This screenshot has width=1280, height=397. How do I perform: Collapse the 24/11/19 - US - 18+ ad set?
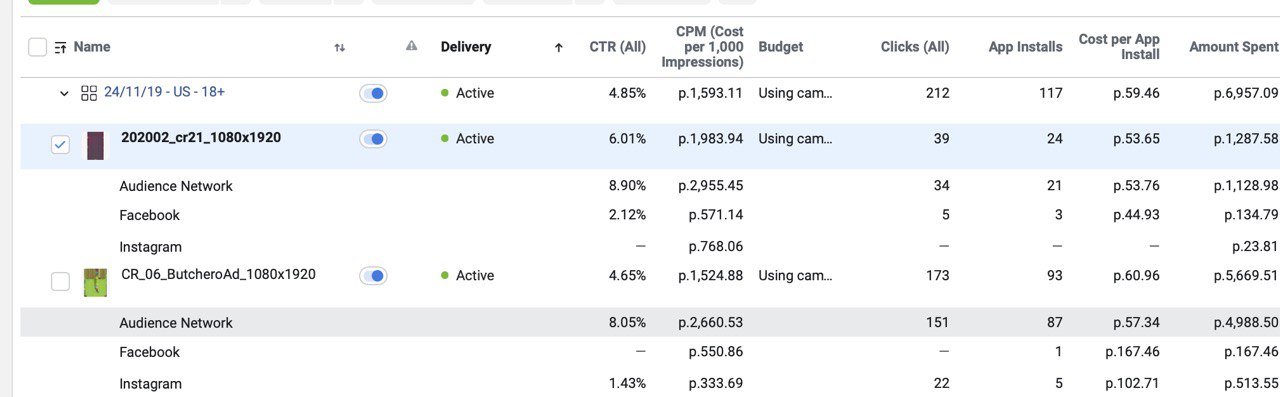(64, 93)
